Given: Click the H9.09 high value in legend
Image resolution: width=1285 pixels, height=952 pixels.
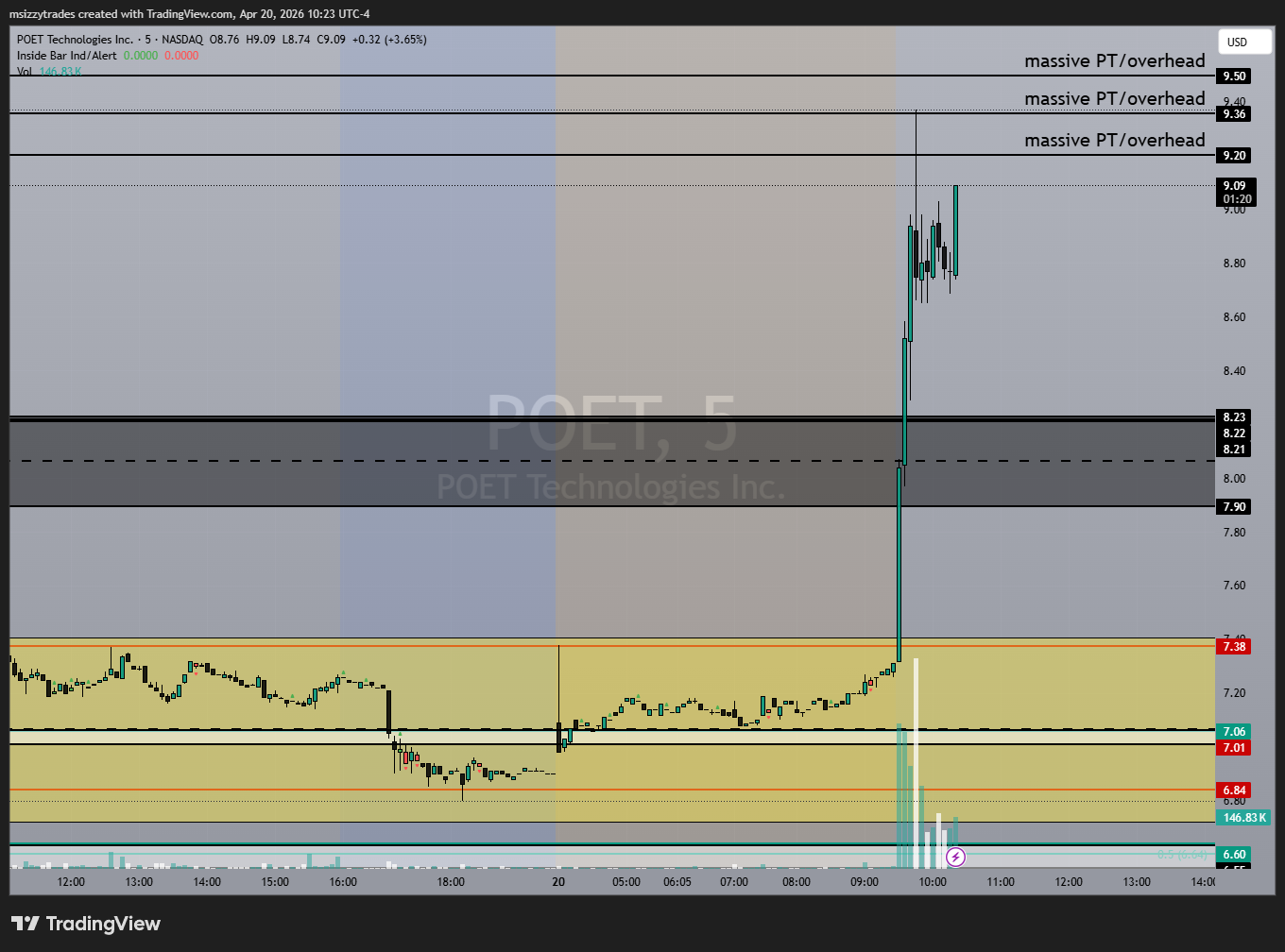Looking at the screenshot, I should pyautogui.click(x=260, y=40).
